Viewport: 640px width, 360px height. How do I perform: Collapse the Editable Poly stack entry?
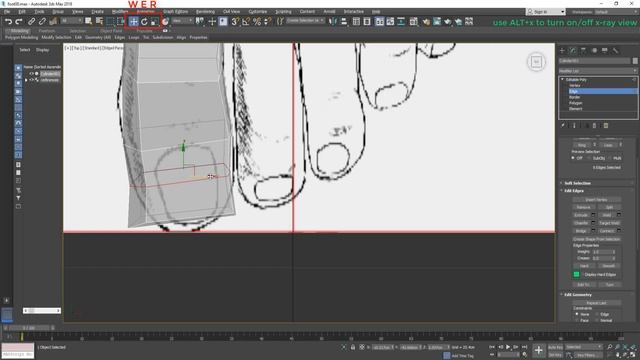[x=562, y=79]
